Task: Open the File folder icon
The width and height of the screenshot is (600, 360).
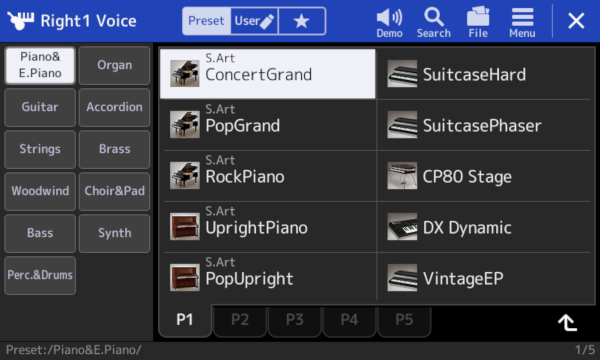Action: 478,22
